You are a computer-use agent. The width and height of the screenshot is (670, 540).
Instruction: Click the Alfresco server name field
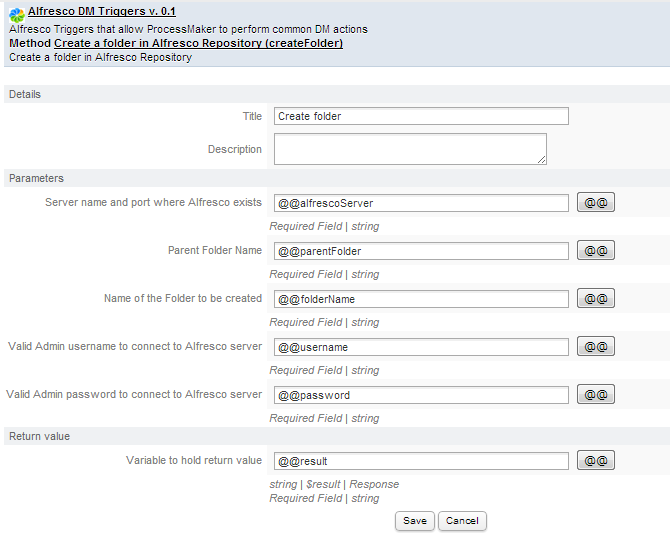pos(421,203)
